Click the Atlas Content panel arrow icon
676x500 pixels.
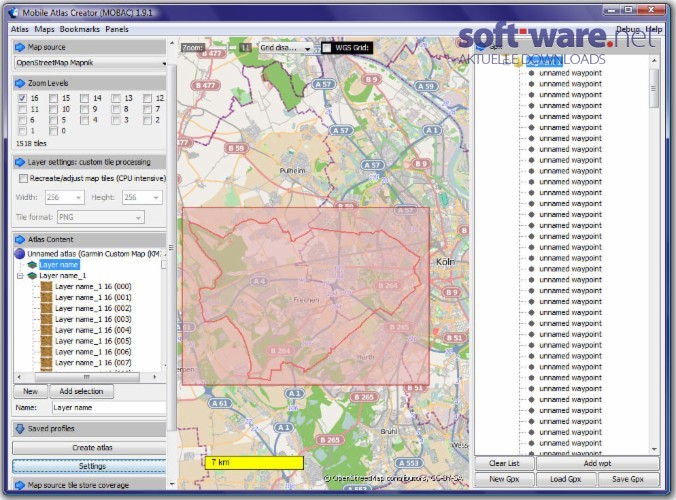[20, 239]
